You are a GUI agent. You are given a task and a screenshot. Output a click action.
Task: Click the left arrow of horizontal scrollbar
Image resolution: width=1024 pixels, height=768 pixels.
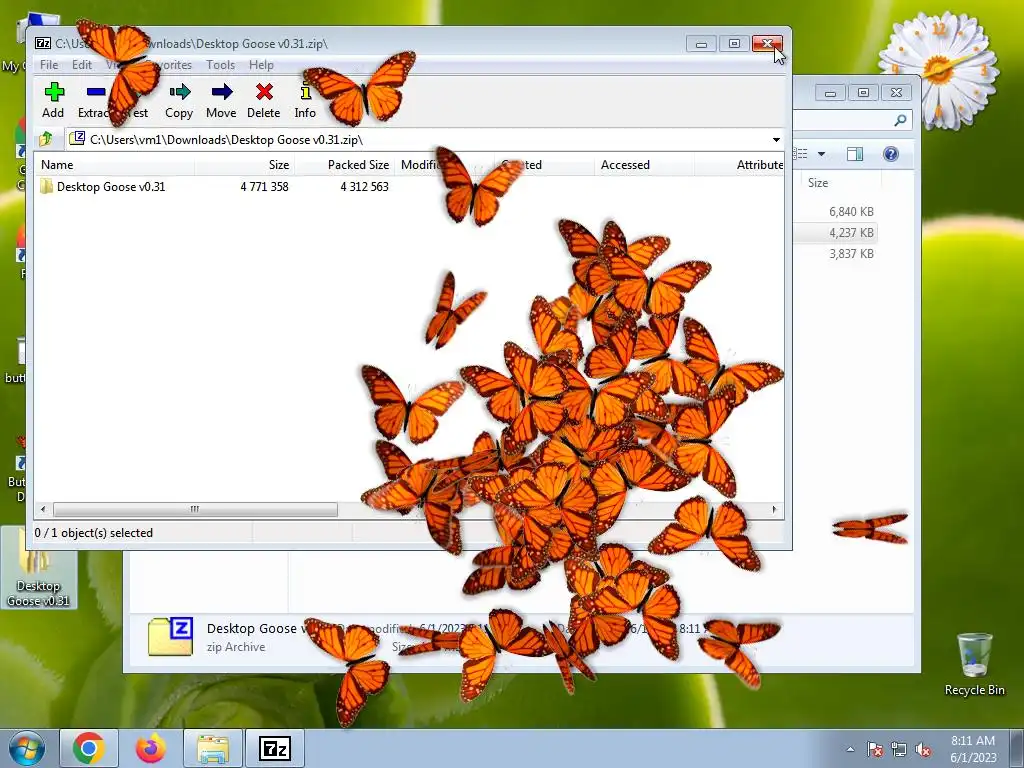43,509
